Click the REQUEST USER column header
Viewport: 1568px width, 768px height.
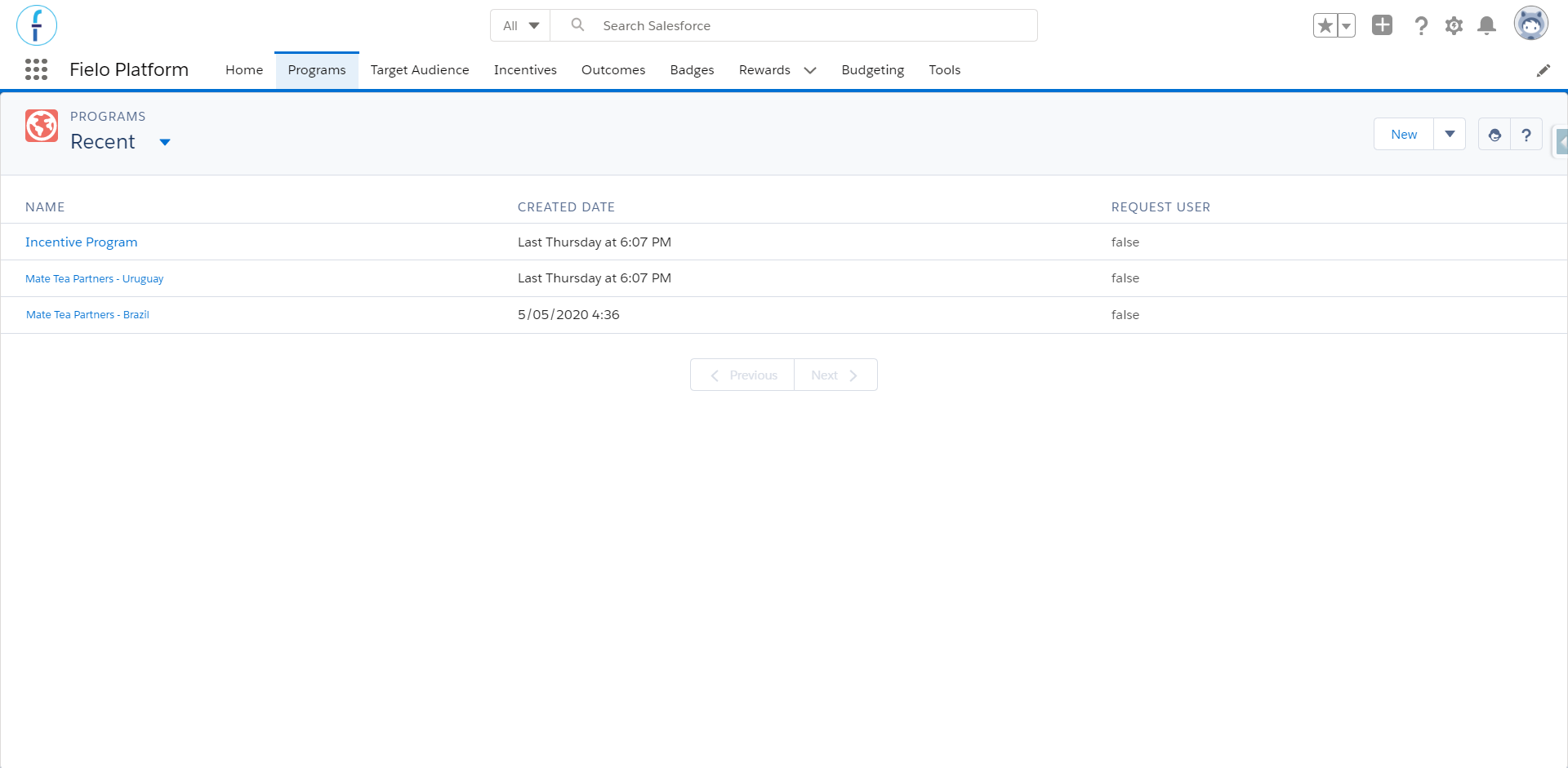click(1160, 207)
